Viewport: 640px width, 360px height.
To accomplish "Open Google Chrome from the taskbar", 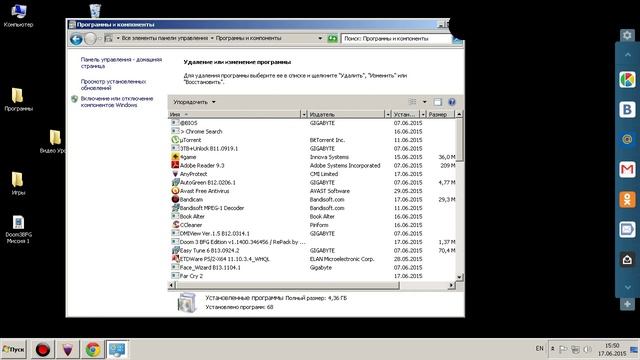I will tap(92, 350).
